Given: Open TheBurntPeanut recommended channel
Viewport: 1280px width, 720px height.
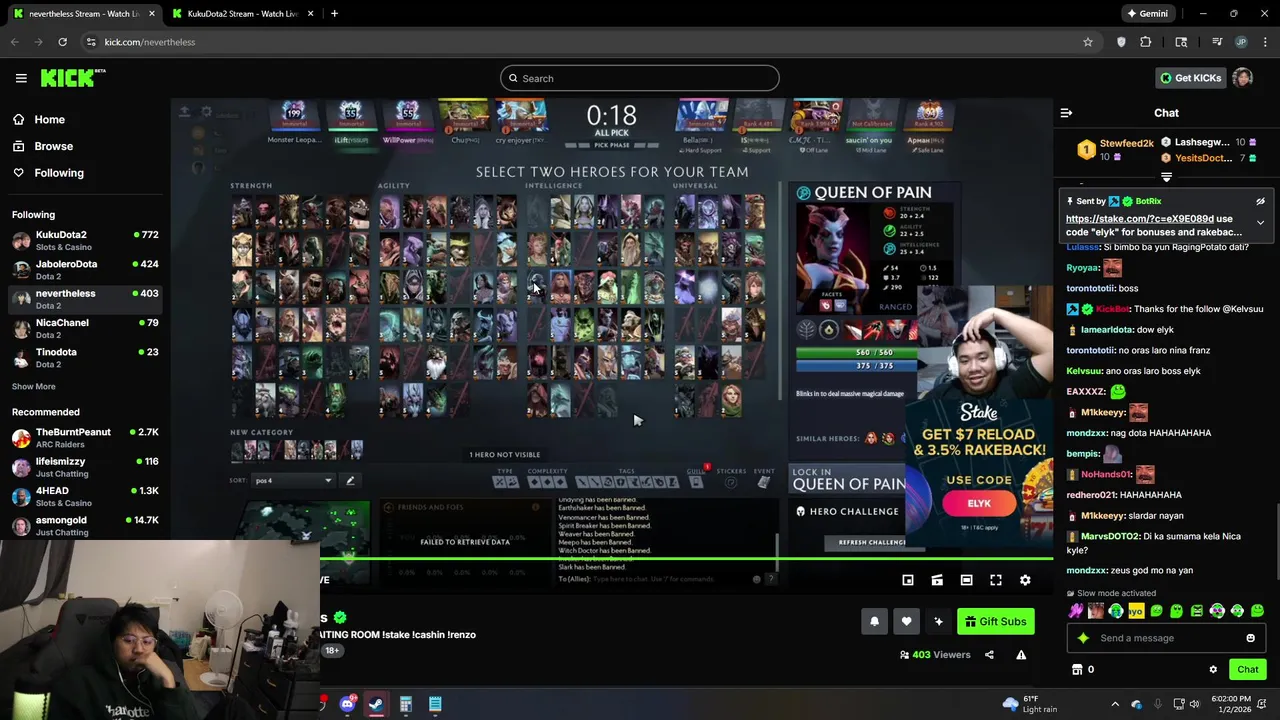Looking at the screenshot, I should [x=85, y=438].
